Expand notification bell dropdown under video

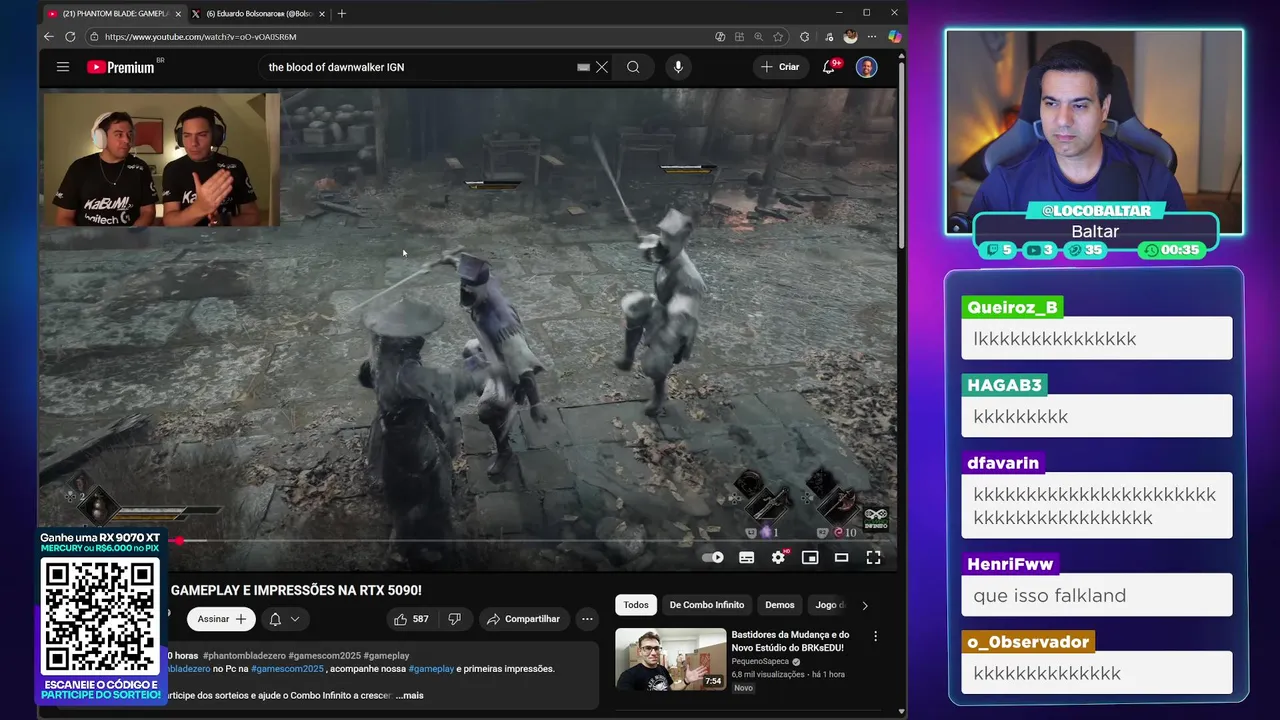click(284, 619)
